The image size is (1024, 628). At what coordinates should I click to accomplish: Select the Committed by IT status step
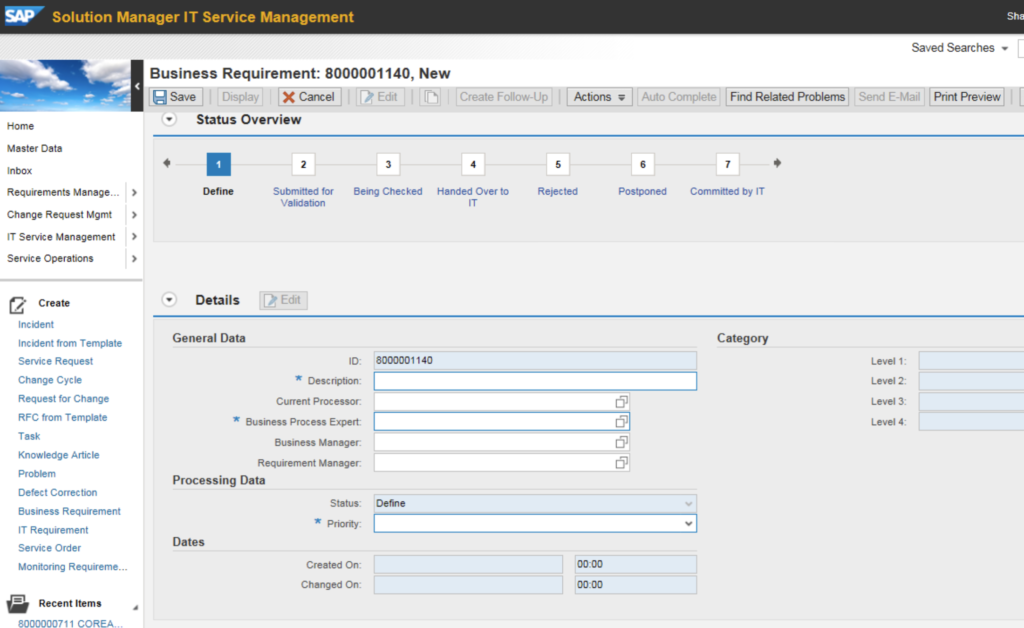tap(727, 164)
